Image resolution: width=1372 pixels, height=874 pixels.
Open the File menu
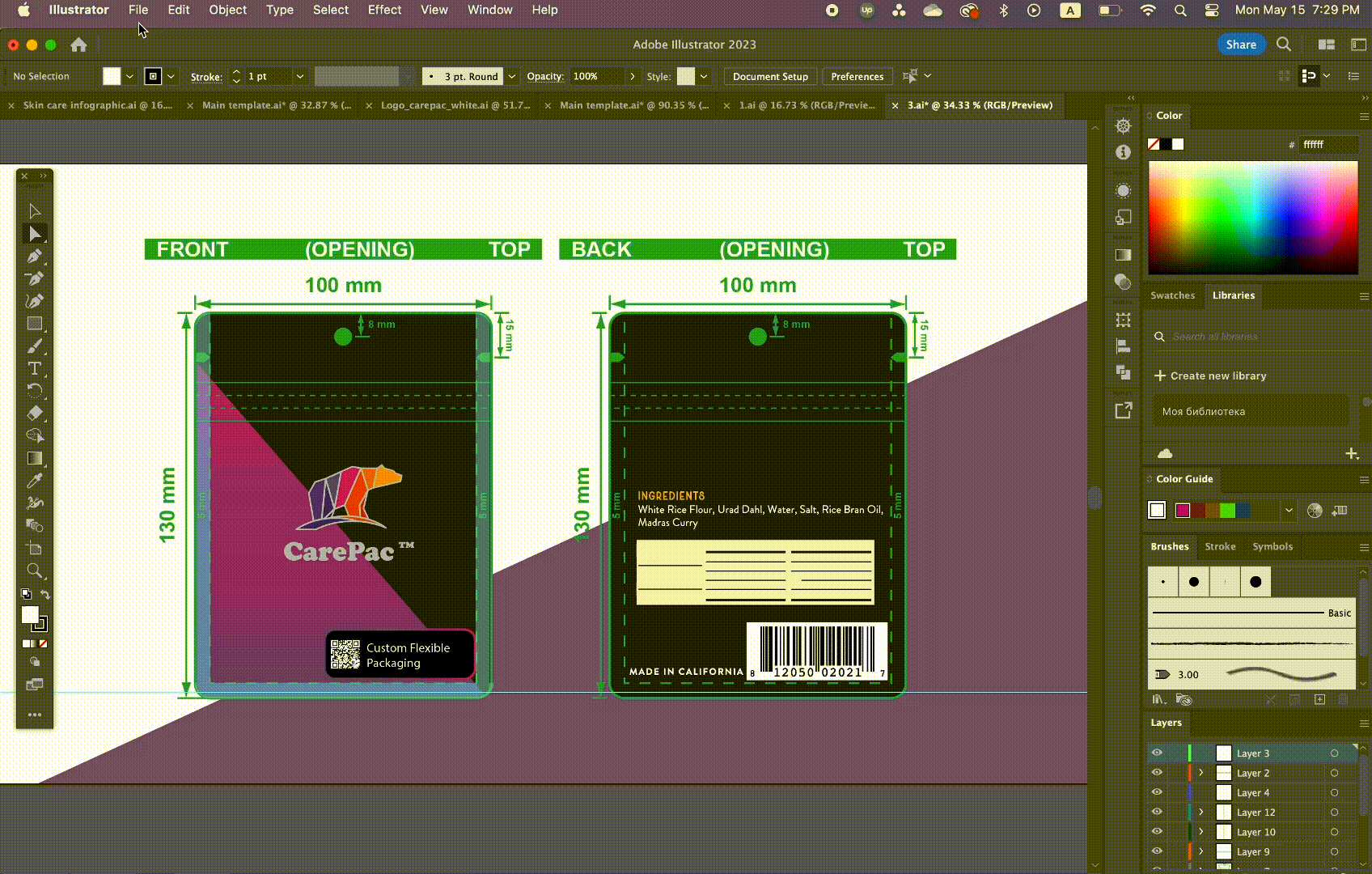pos(138,10)
